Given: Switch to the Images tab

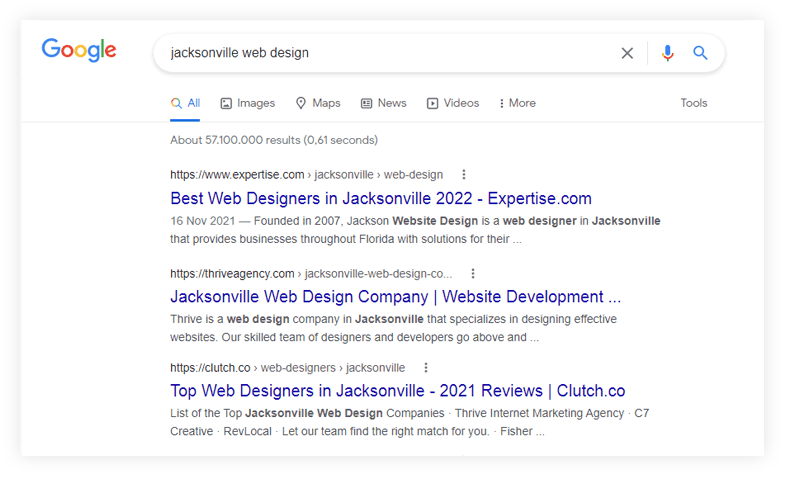Looking at the screenshot, I should pos(247,103).
